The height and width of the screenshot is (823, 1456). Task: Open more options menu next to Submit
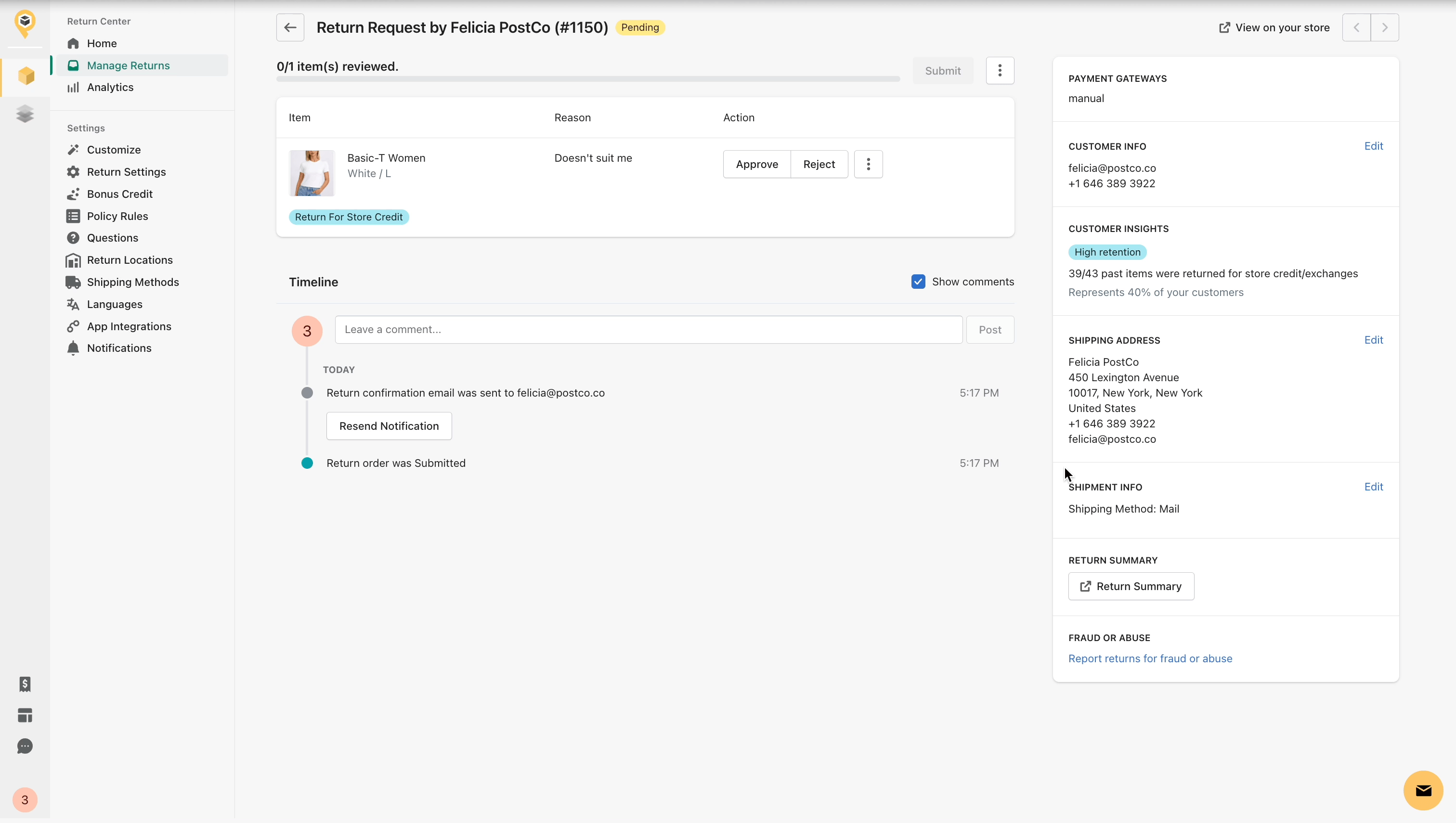[x=1000, y=71]
